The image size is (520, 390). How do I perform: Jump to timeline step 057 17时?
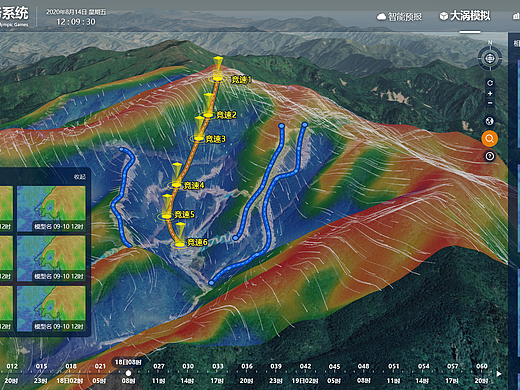(x=452, y=373)
